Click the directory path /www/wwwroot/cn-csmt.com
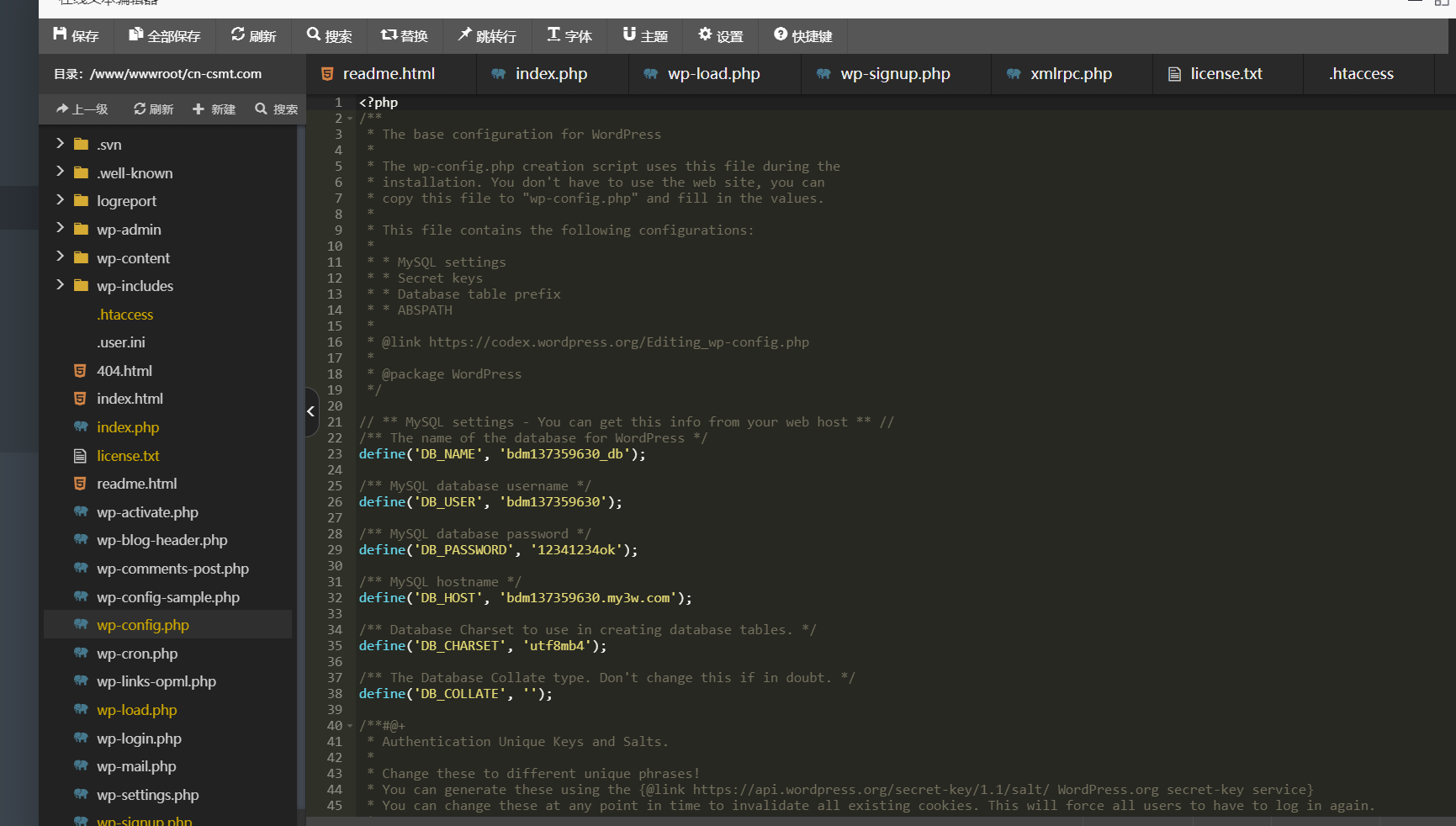This screenshot has width=1456, height=826. [x=176, y=74]
